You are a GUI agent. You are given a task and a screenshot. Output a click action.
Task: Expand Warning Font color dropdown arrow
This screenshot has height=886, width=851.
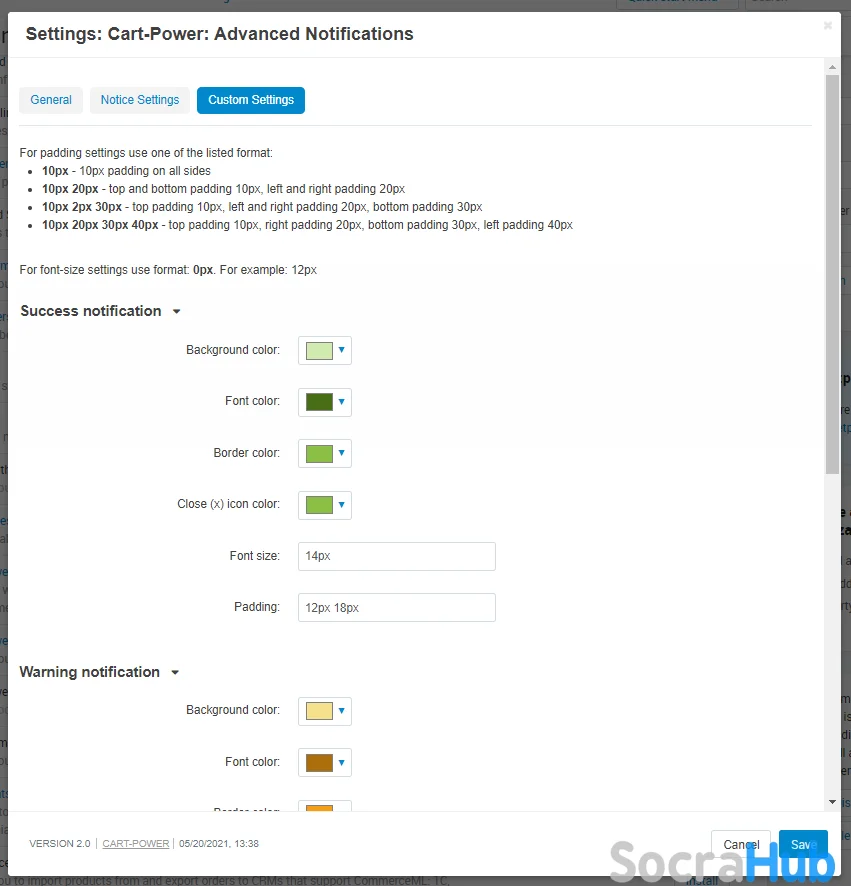click(341, 763)
